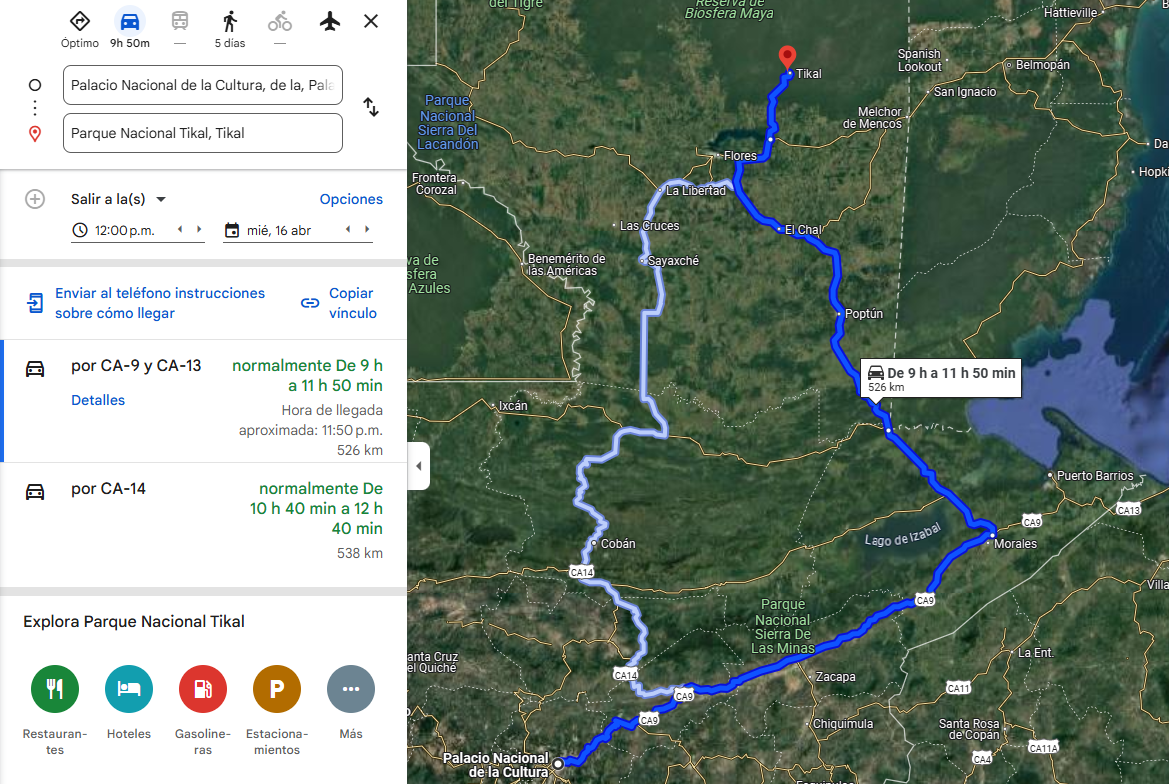1169x784 pixels.
Task: Open the Salir a la(s) dropdown
Action: pyautogui.click(x=118, y=199)
